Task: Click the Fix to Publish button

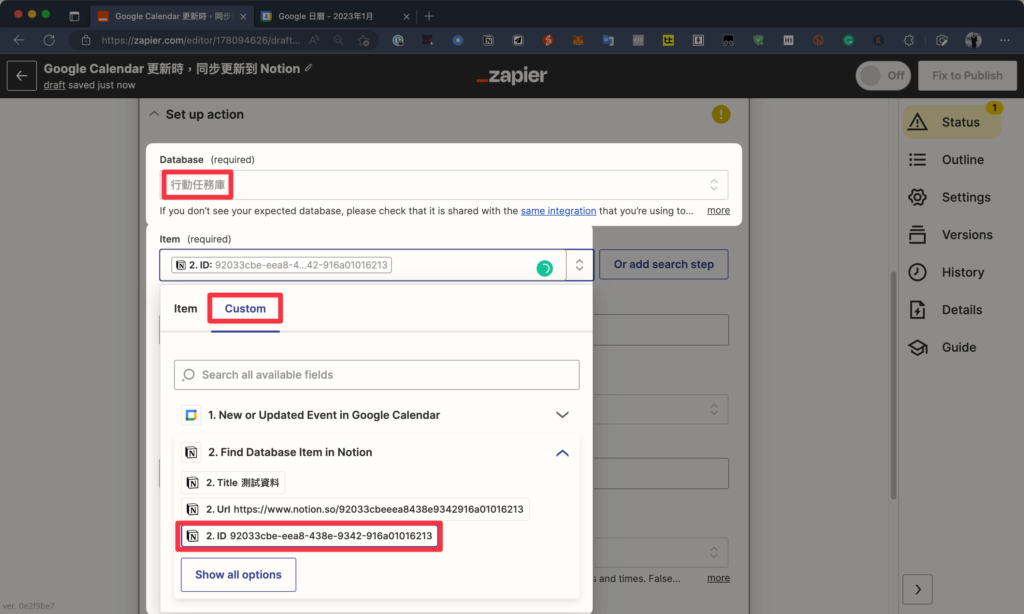Action: click(x=967, y=76)
